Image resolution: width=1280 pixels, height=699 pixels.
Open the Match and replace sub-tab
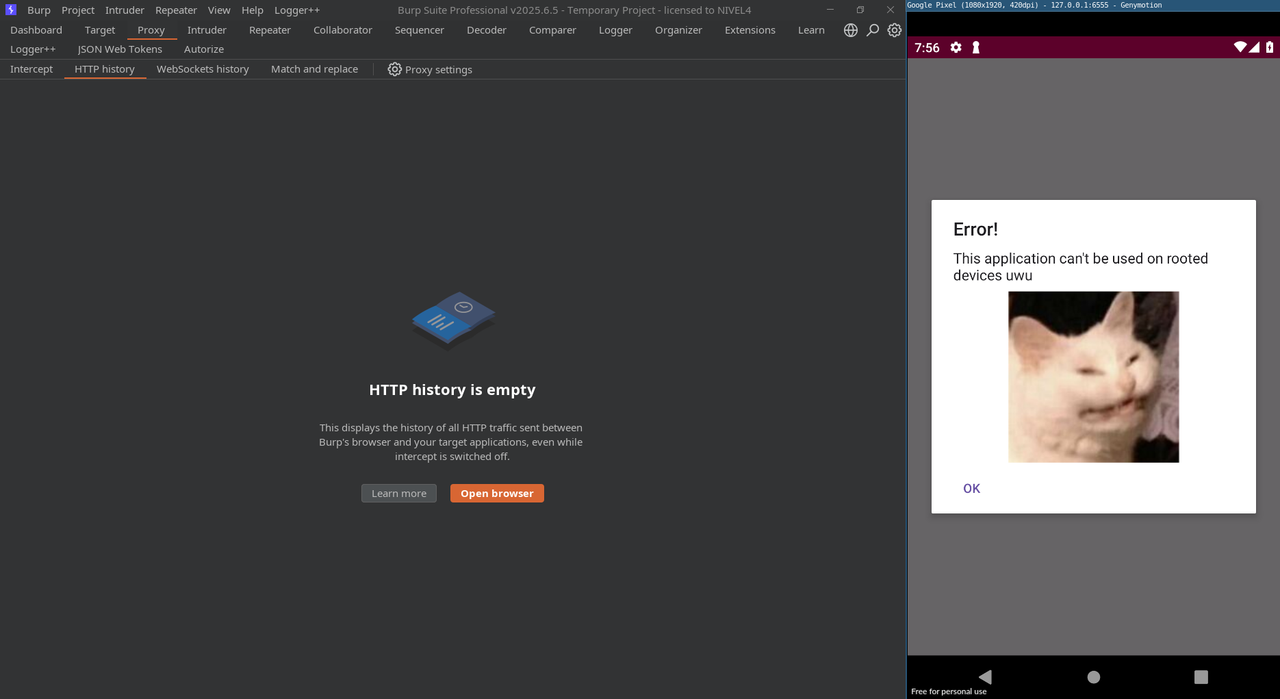click(314, 69)
